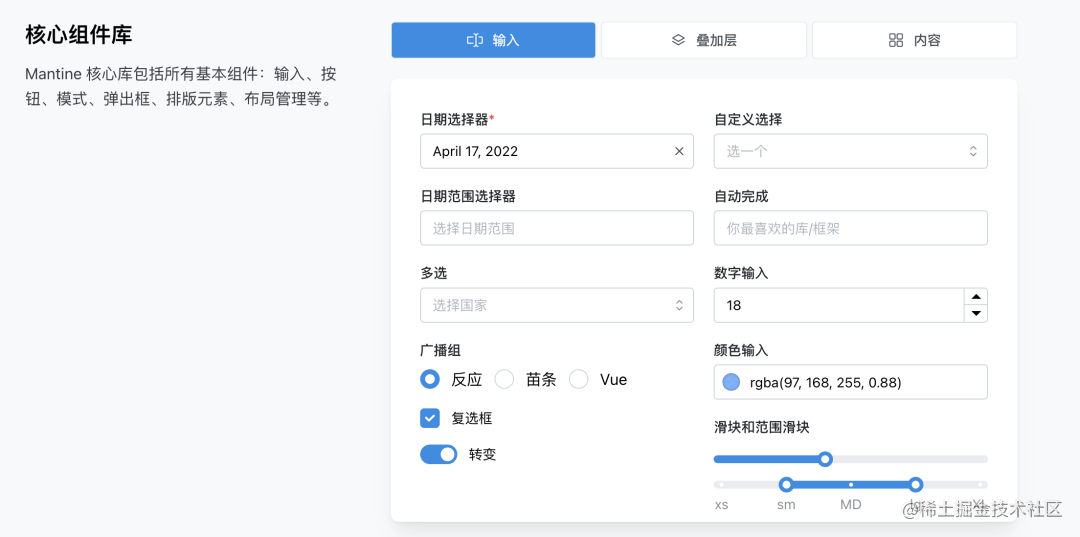1080x537 pixels.
Task: Click the range slider left thumb at sm
Action: point(786,485)
